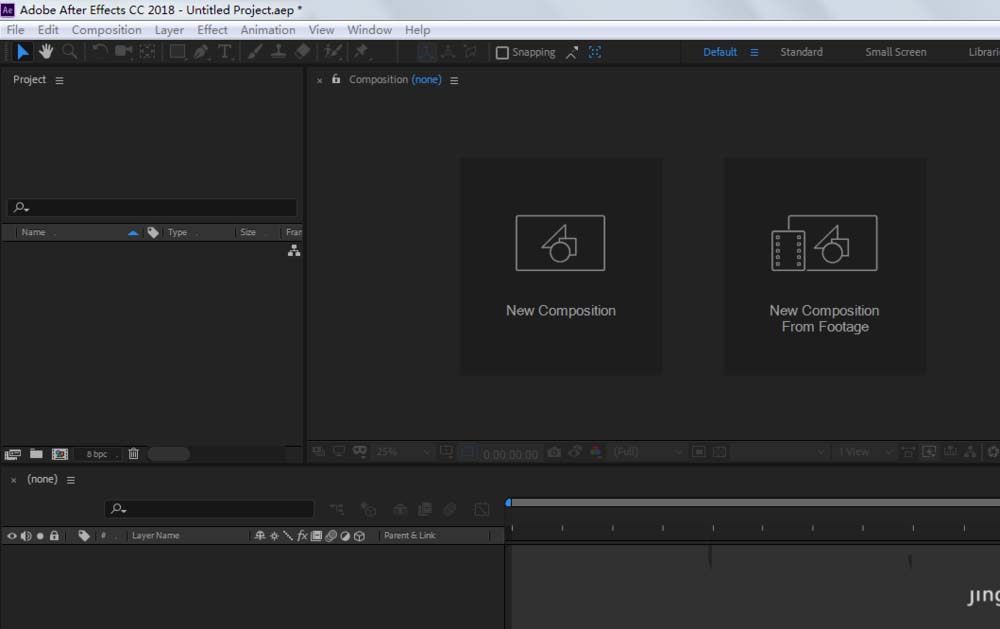Open the Composition panel options menu

pos(454,80)
